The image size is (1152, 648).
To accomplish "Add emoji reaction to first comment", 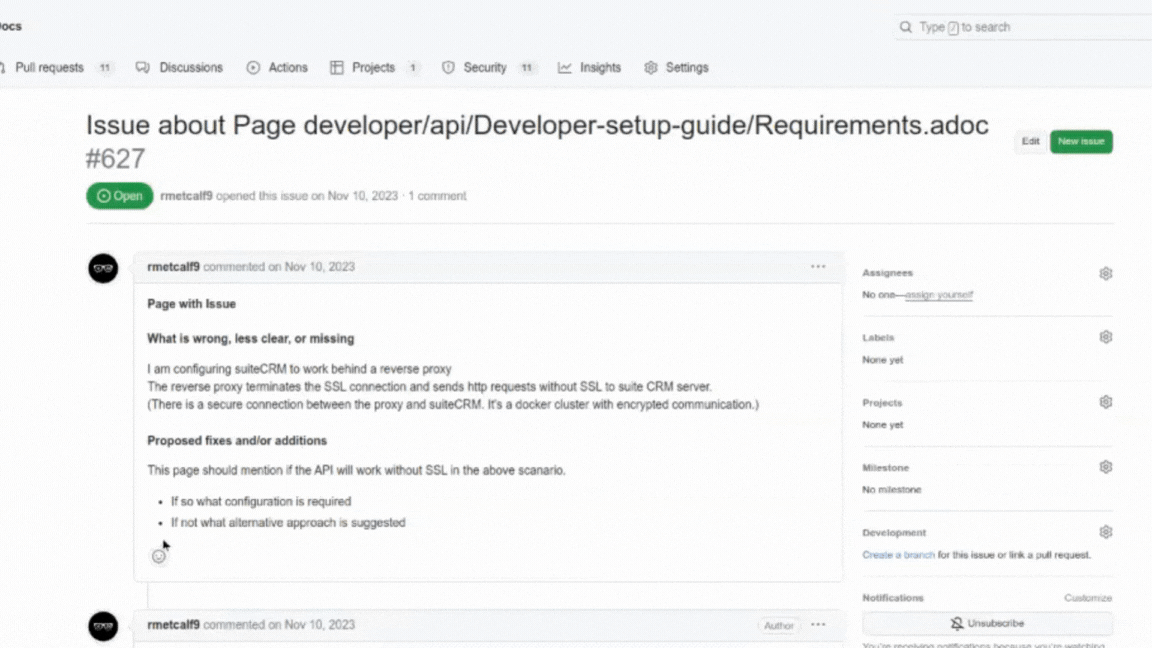I will [x=158, y=556].
